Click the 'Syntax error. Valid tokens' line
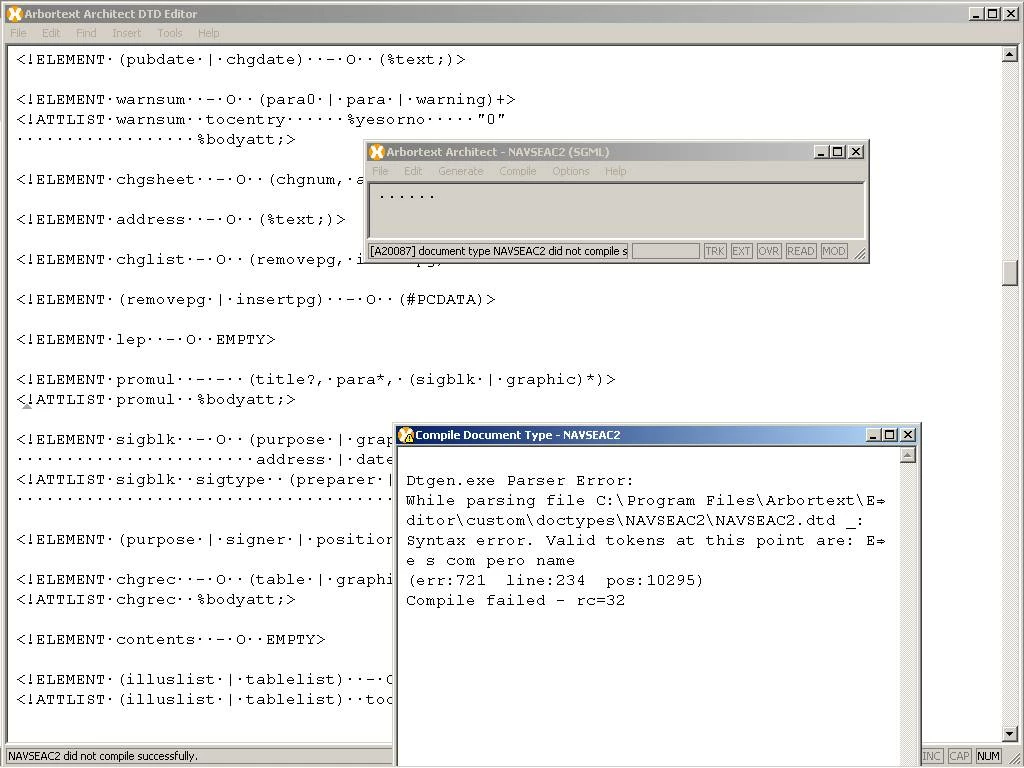 (x=645, y=541)
